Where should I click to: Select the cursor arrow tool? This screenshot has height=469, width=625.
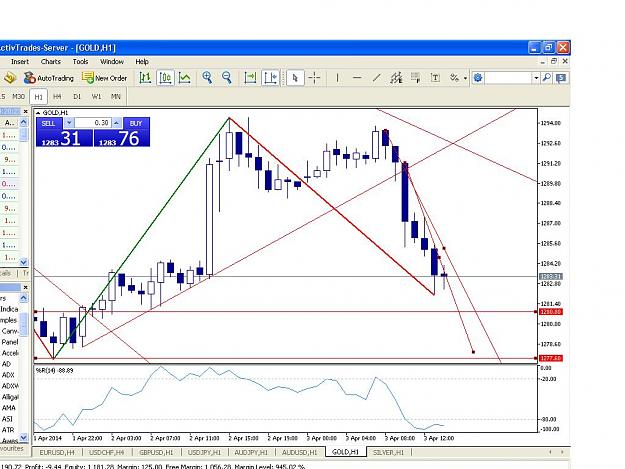point(295,78)
